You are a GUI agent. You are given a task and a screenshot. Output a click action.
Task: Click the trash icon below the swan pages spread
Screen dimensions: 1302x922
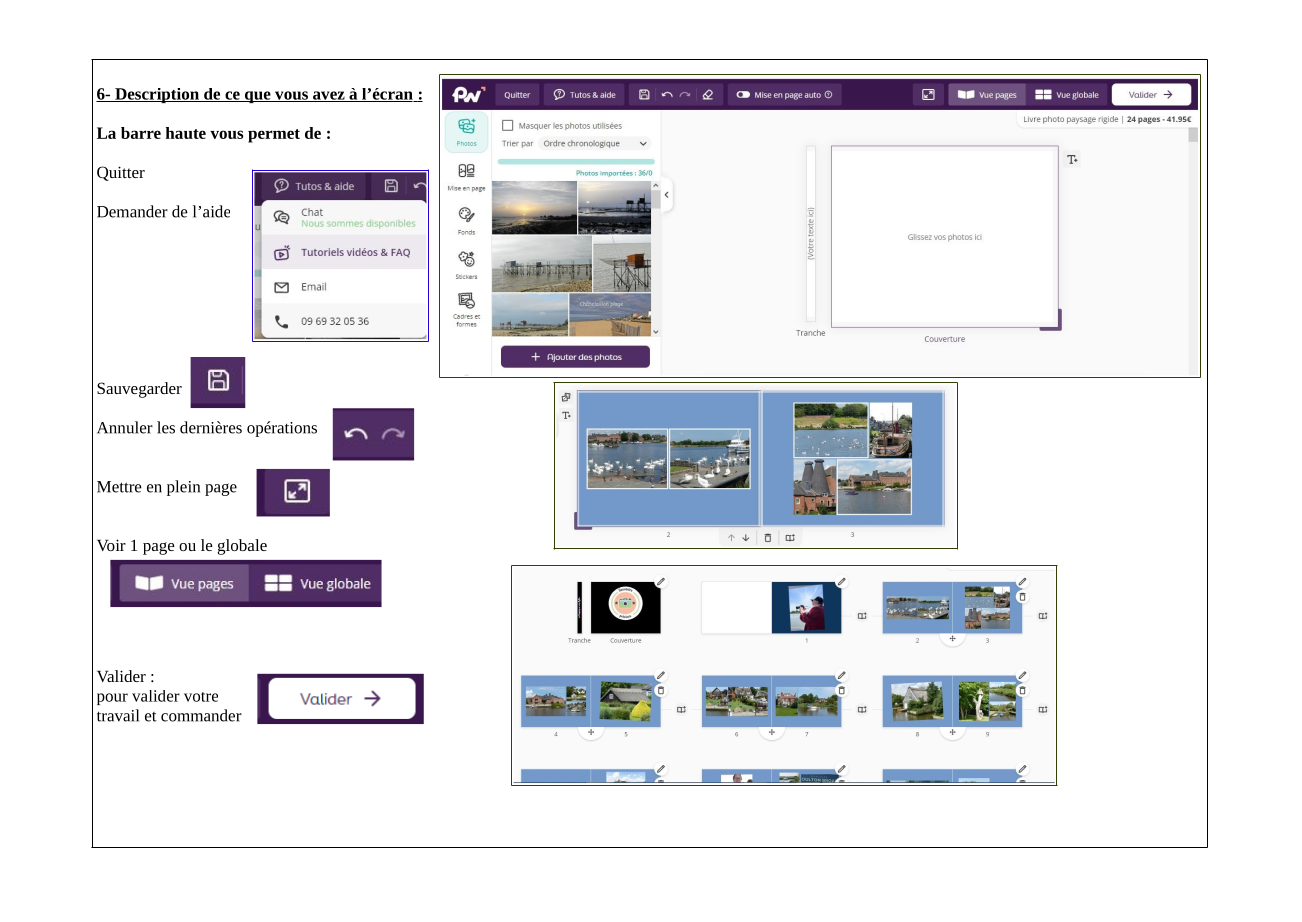(x=768, y=538)
